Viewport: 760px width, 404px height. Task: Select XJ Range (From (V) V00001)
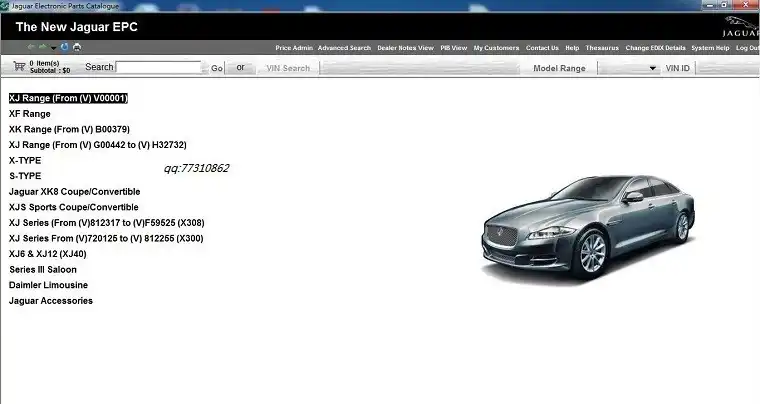click(x=68, y=98)
